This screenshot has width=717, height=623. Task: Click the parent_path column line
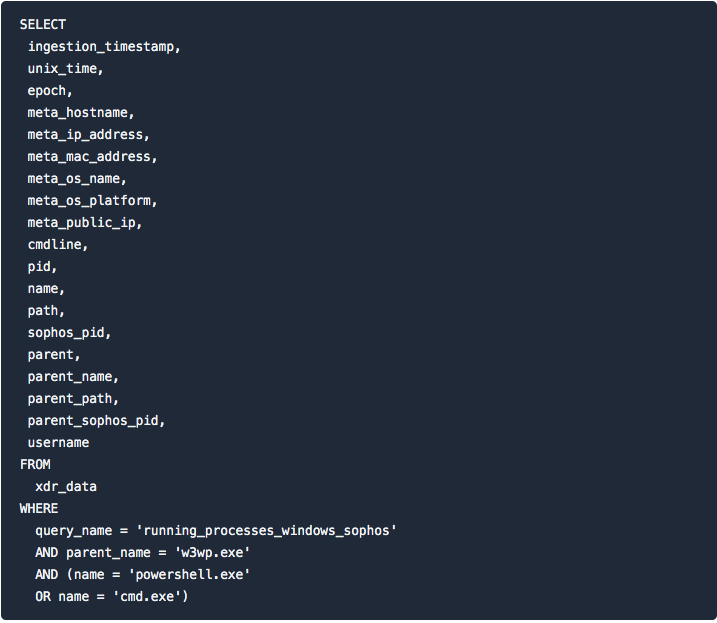73,399
